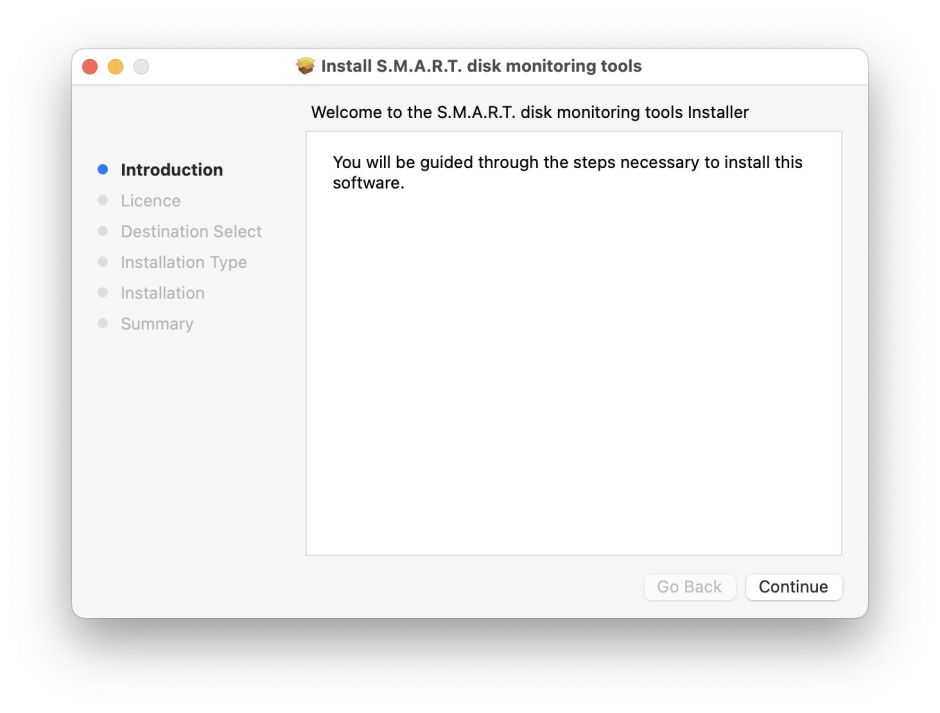Viewport: 940px width, 713px height.
Task: Select the Introduction step in the sidebar
Action: [171, 170]
